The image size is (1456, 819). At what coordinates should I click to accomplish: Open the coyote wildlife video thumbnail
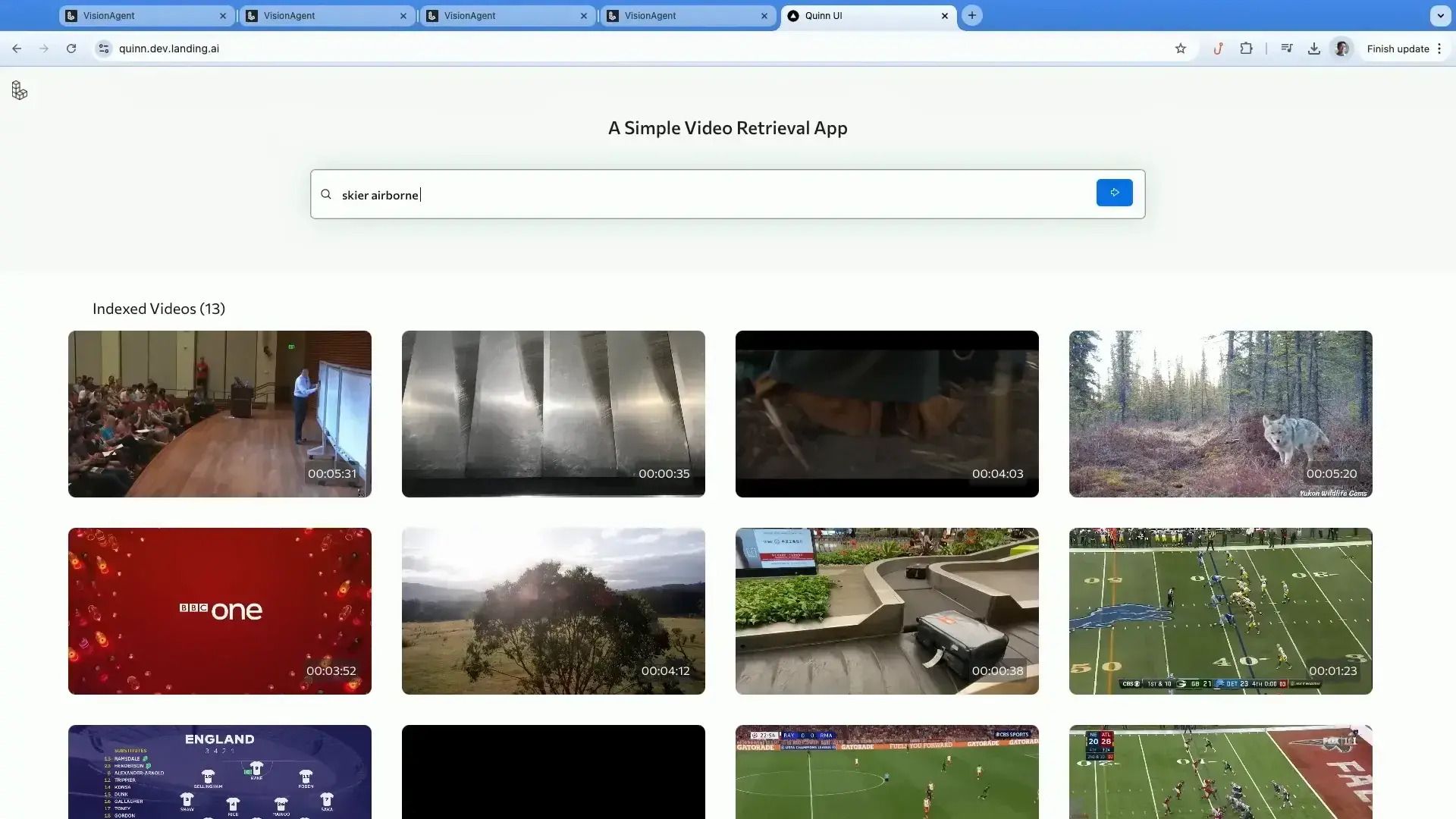[x=1220, y=414]
